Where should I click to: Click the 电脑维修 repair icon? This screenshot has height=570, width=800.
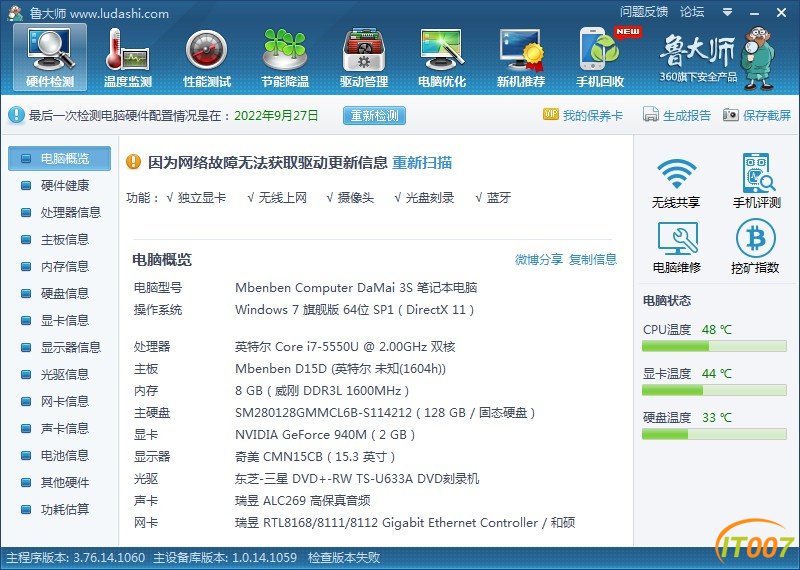(x=677, y=238)
